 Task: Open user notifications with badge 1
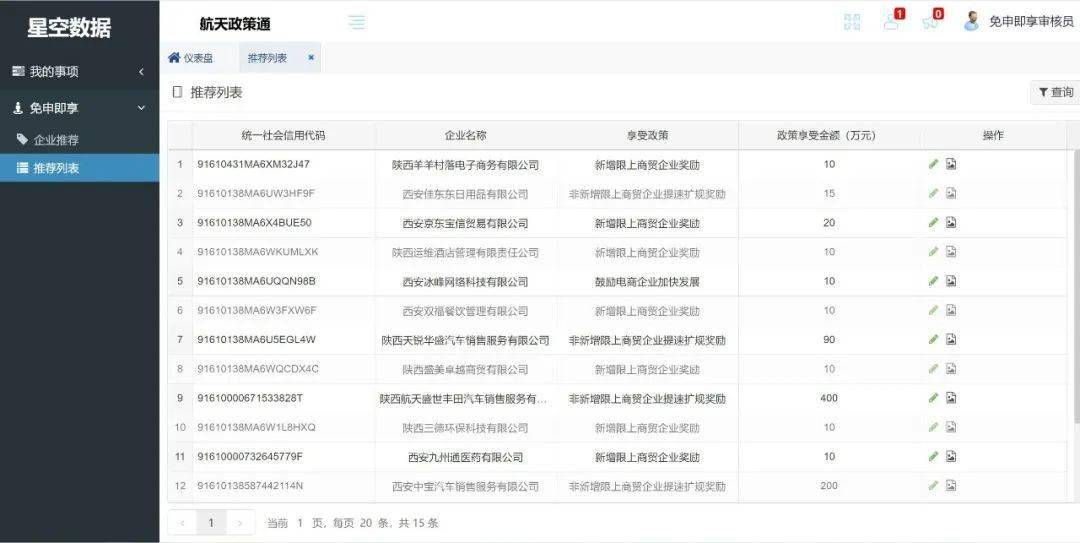click(891, 22)
